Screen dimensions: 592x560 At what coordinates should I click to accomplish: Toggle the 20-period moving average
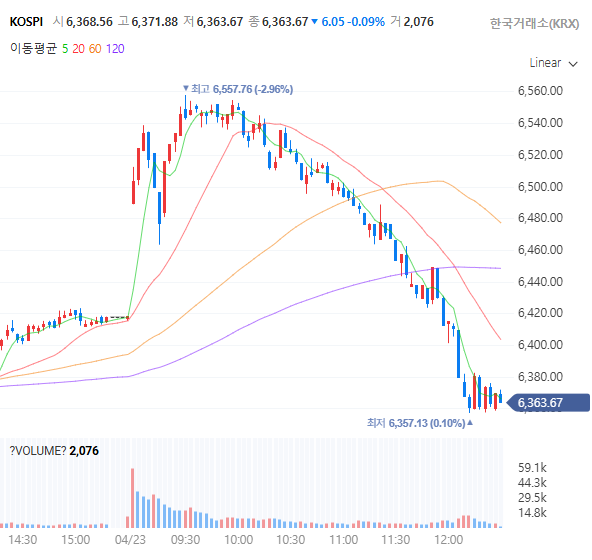[x=79, y=49]
